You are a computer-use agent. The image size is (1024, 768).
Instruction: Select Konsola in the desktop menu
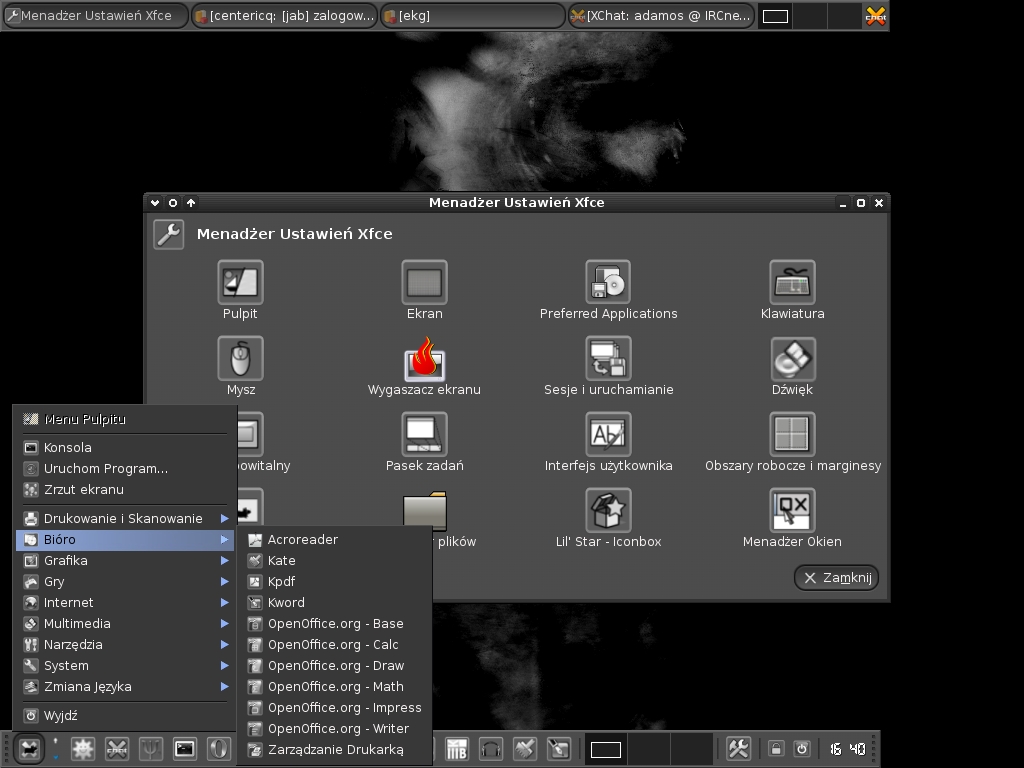click(x=68, y=448)
